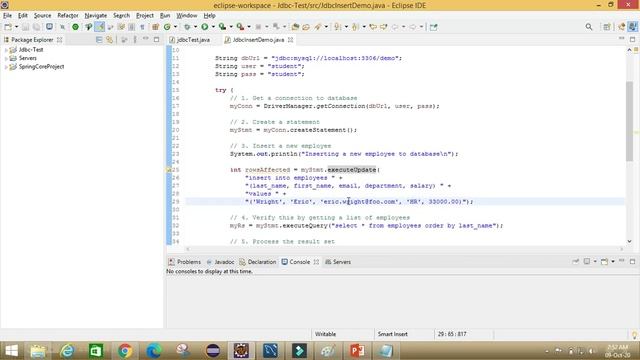This screenshot has width=640, height=360.
Task: Minimize the Package Explorer view
Action: (x=146, y=39)
